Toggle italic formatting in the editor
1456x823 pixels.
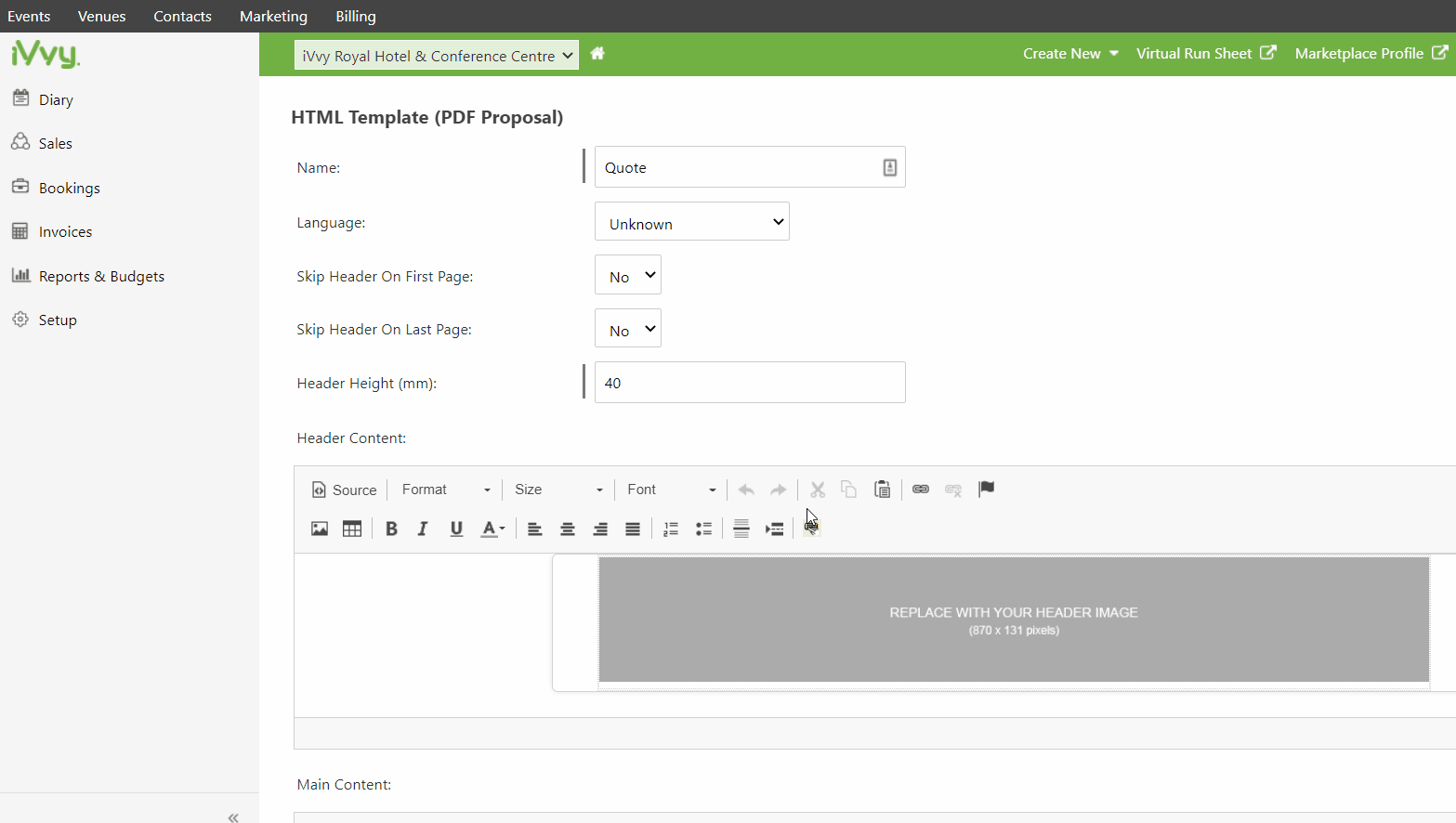point(423,528)
